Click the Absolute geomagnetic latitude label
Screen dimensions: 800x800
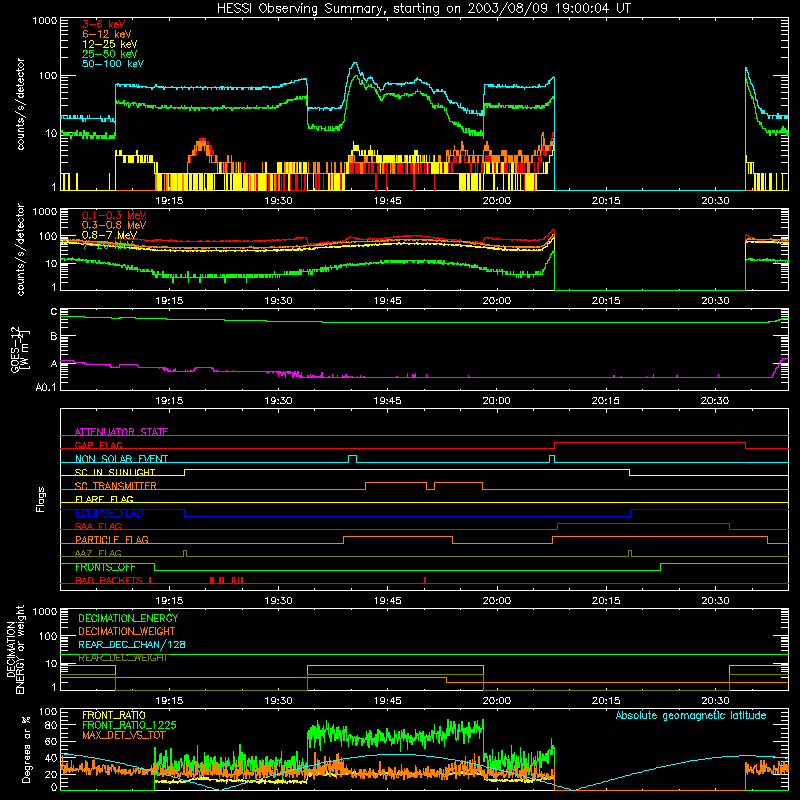point(691,715)
